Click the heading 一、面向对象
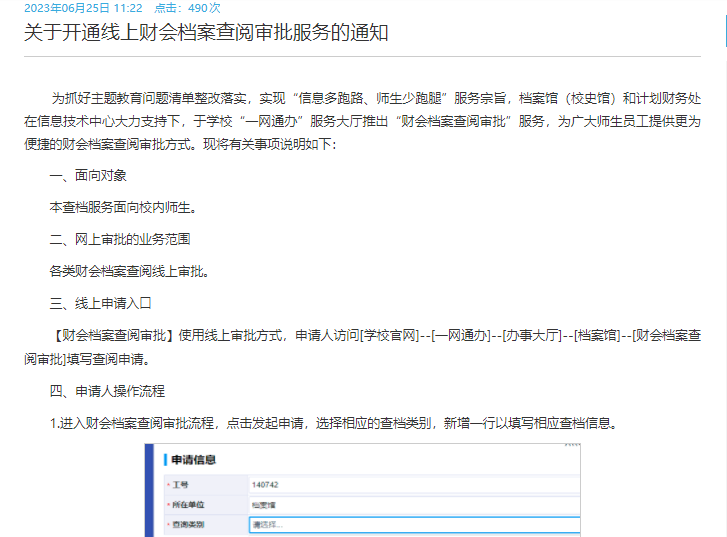Image resolution: width=727 pixels, height=537 pixels. pos(88,175)
